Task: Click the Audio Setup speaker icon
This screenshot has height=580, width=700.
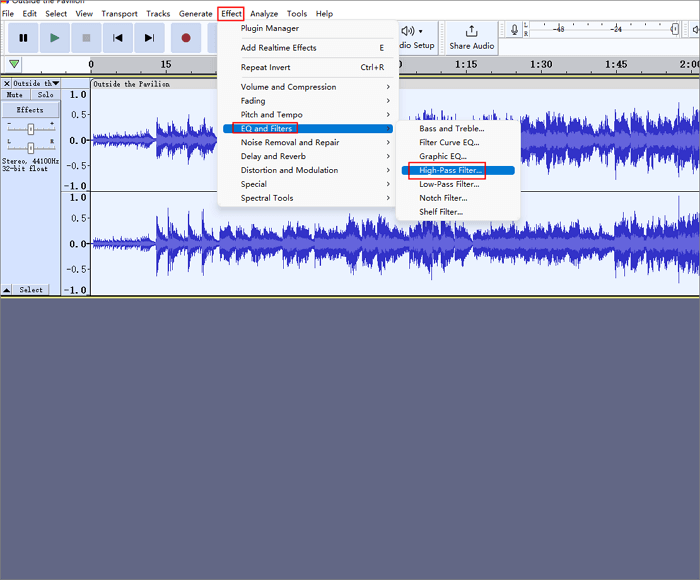Action: point(407,31)
